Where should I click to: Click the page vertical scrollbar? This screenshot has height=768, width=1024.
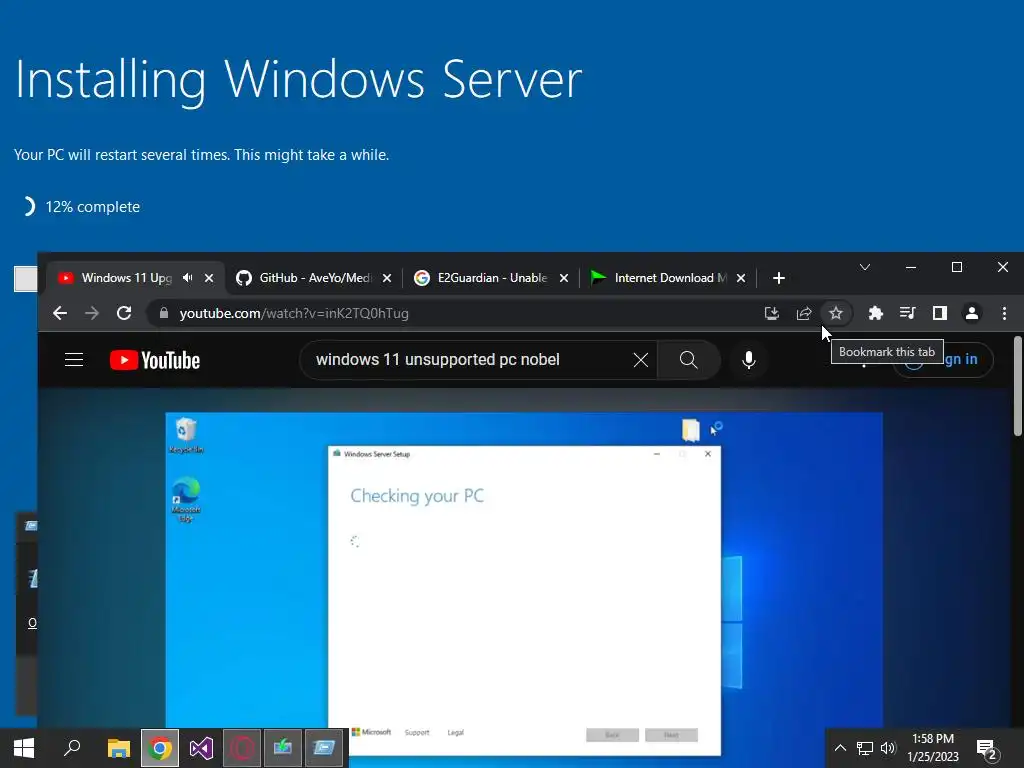pos(1017,385)
